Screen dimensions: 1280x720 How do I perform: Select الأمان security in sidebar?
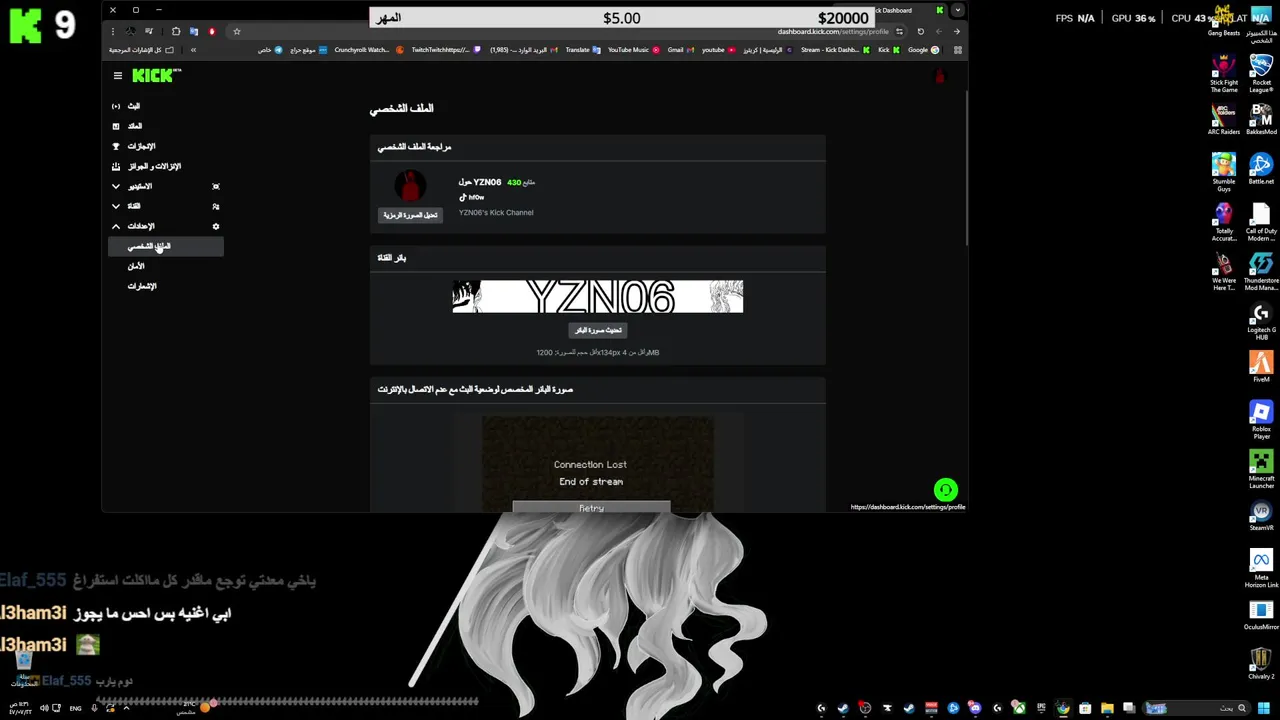tap(136, 266)
